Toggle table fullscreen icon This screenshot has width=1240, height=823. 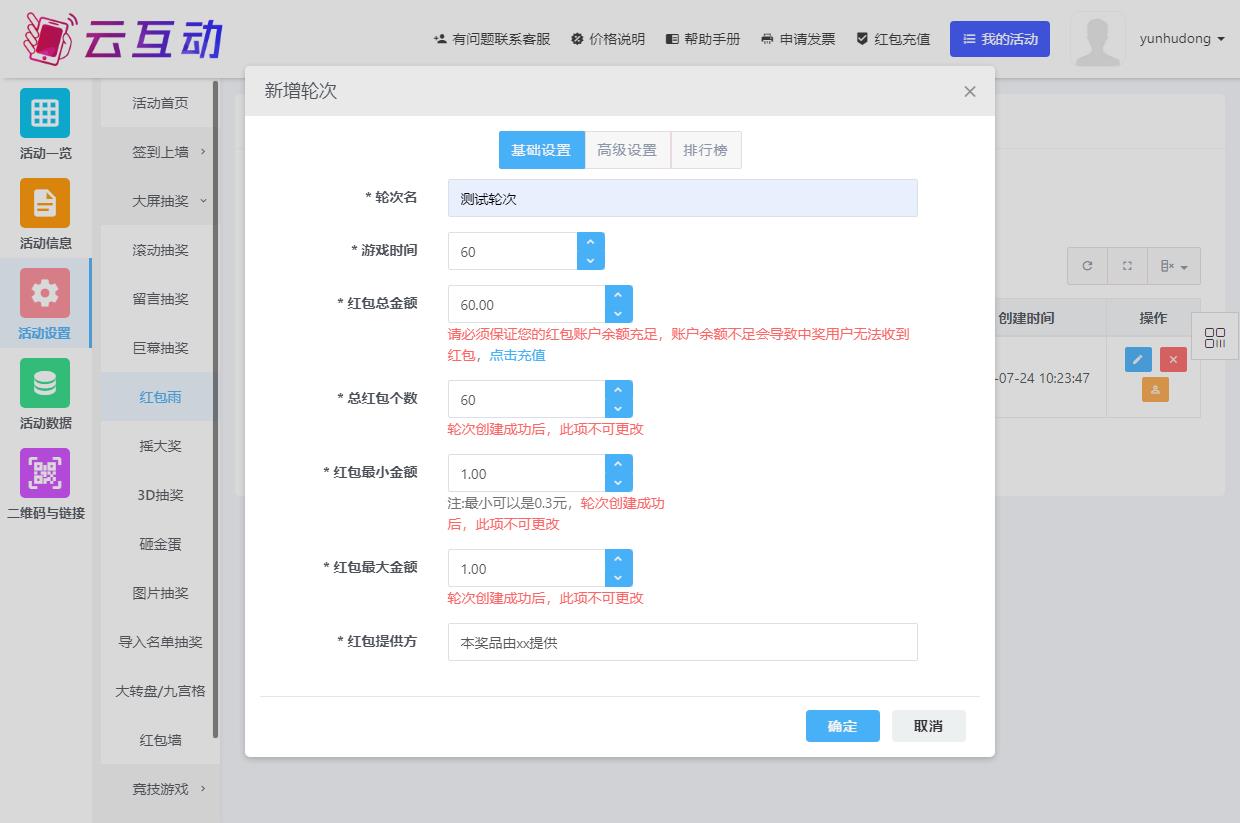(1127, 266)
